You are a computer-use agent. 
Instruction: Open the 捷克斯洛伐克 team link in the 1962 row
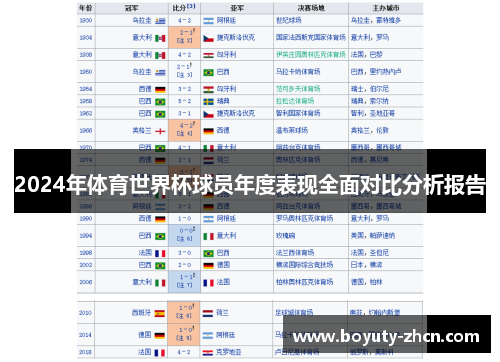pos(236,113)
